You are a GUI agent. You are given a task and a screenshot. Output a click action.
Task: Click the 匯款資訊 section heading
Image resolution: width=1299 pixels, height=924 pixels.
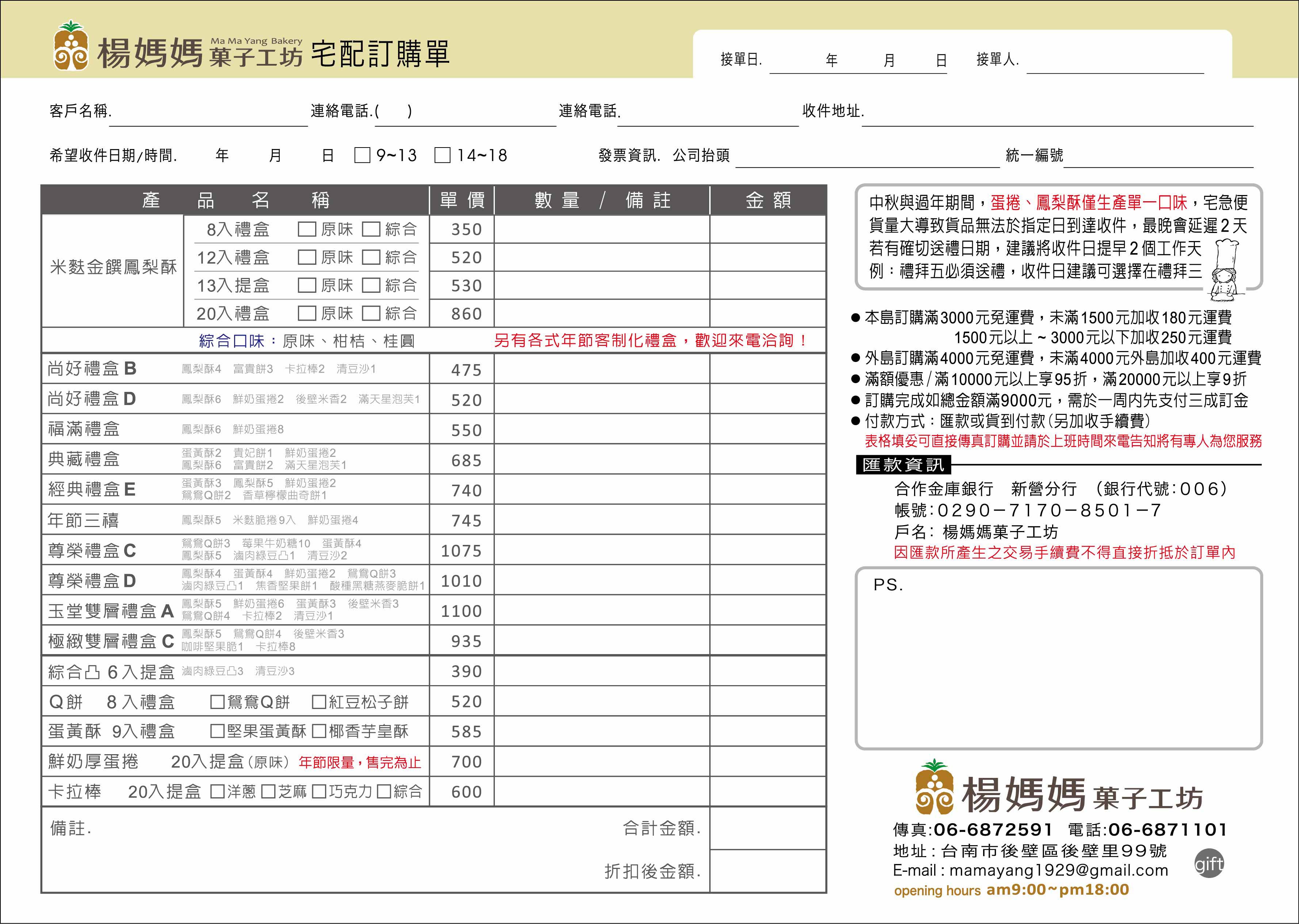click(903, 465)
